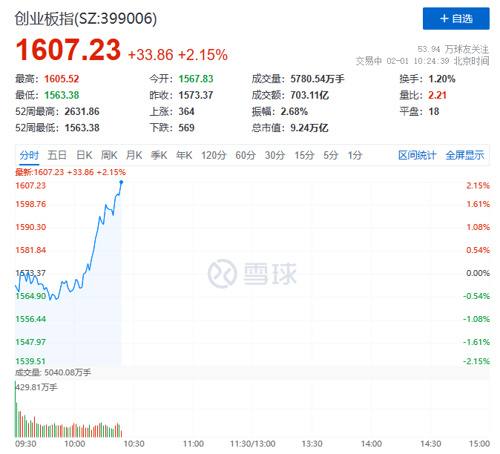Switch to the 60分 interval tab
This screenshot has width=500, height=454.
click(x=245, y=155)
